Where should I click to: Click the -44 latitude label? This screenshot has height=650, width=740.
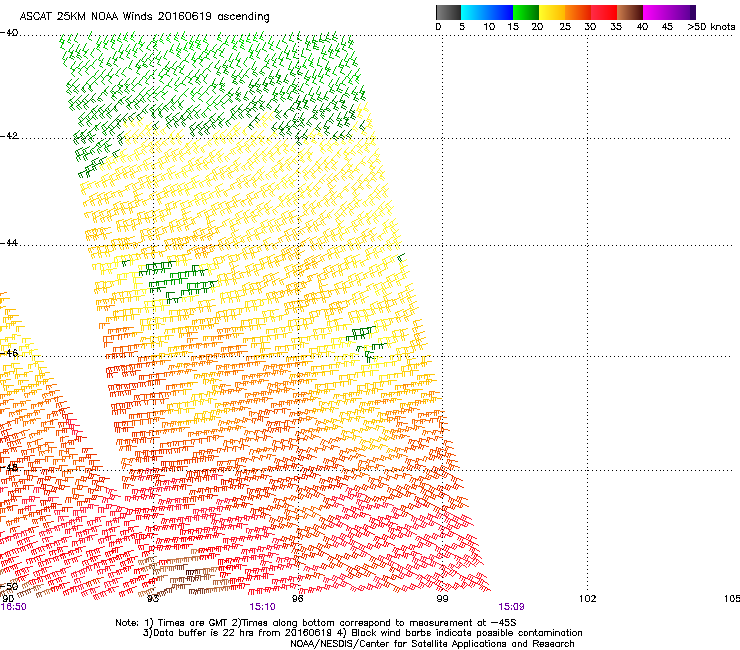click(x=9, y=243)
